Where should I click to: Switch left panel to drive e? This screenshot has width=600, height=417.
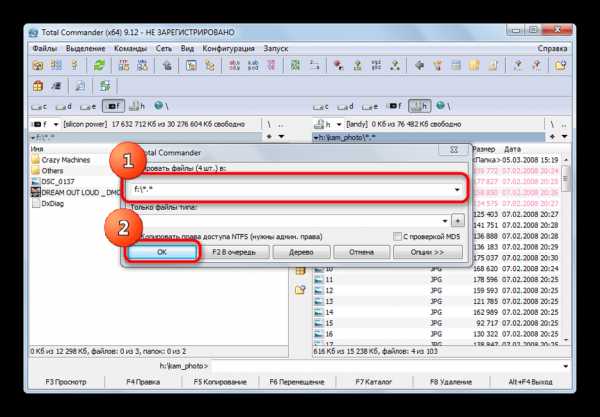(88, 107)
